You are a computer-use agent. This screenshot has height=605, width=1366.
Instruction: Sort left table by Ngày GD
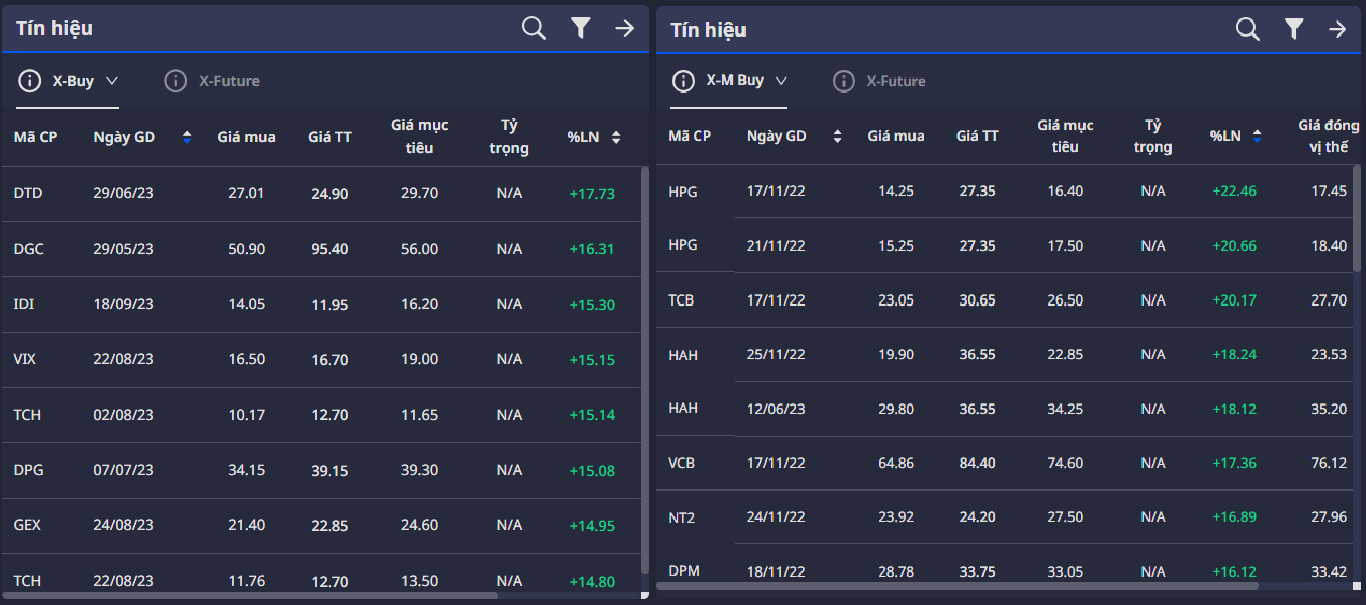click(x=186, y=137)
